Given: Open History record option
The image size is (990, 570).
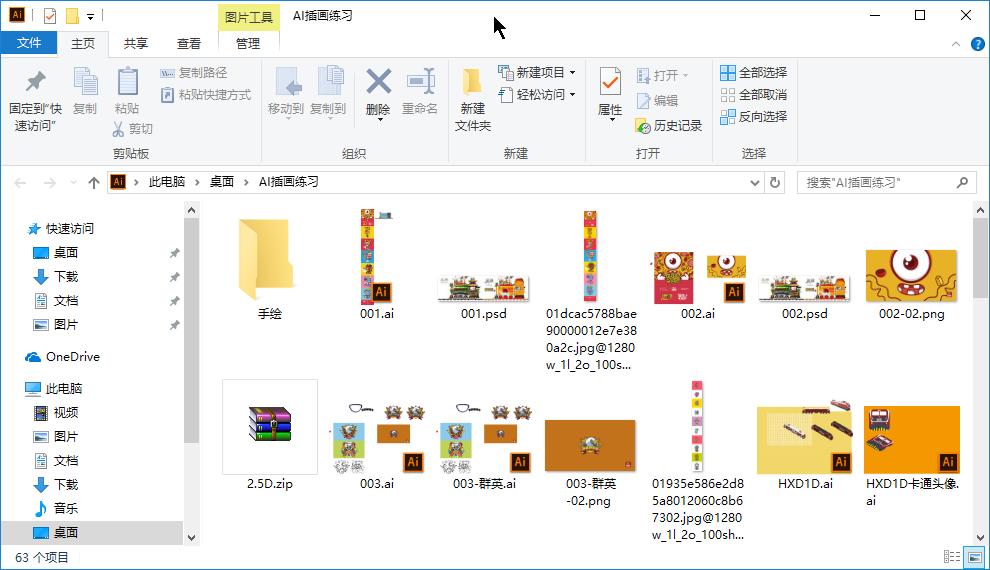Looking at the screenshot, I should pos(669,126).
